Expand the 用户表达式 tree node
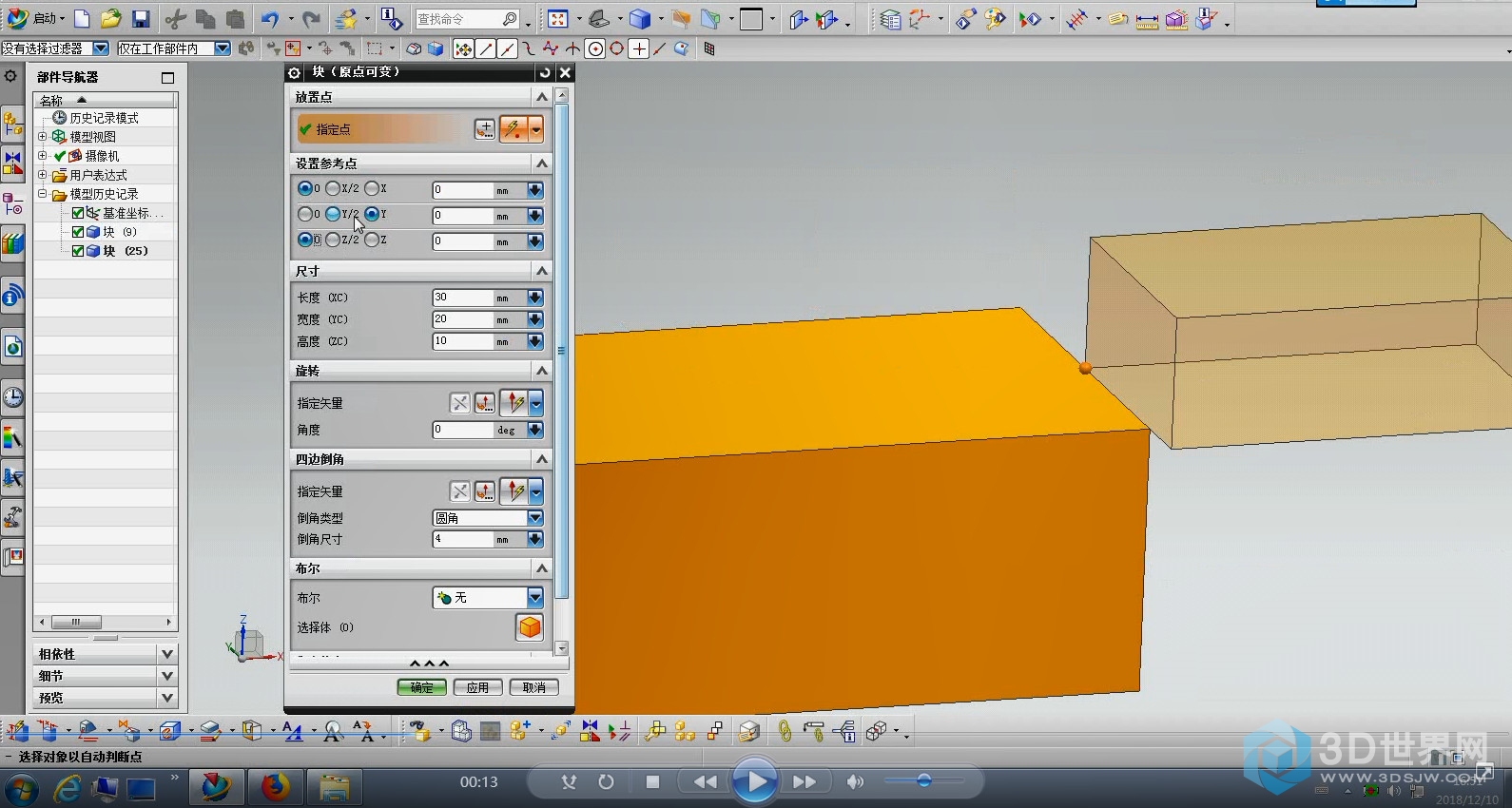 (x=42, y=175)
